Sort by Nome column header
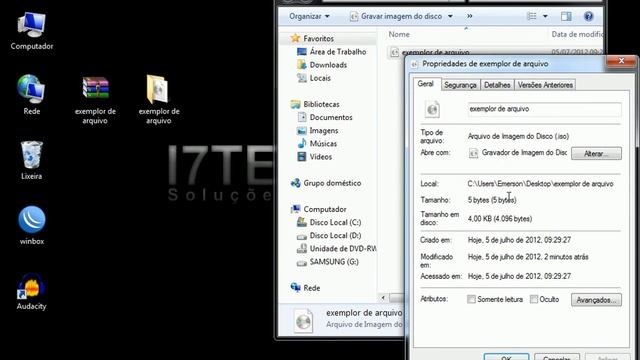Screen dimensions: 640x360 (399, 34)
